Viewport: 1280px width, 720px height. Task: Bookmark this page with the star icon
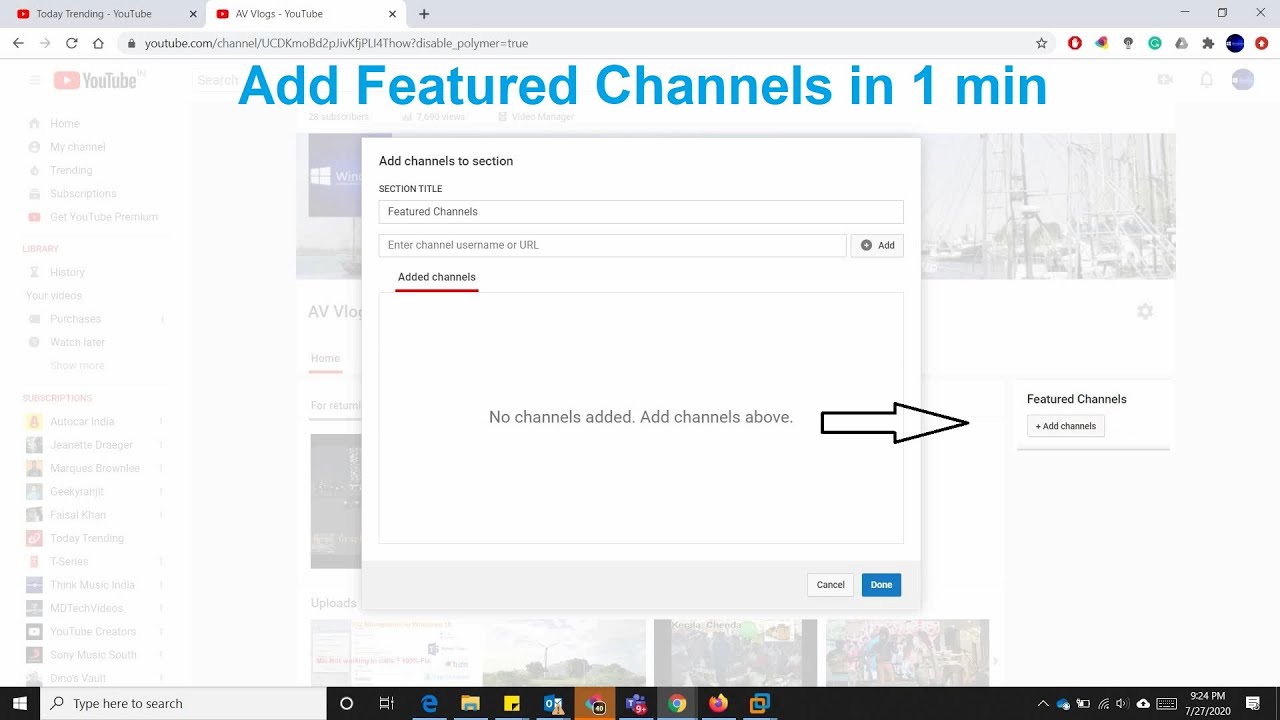click(1041, 43)
